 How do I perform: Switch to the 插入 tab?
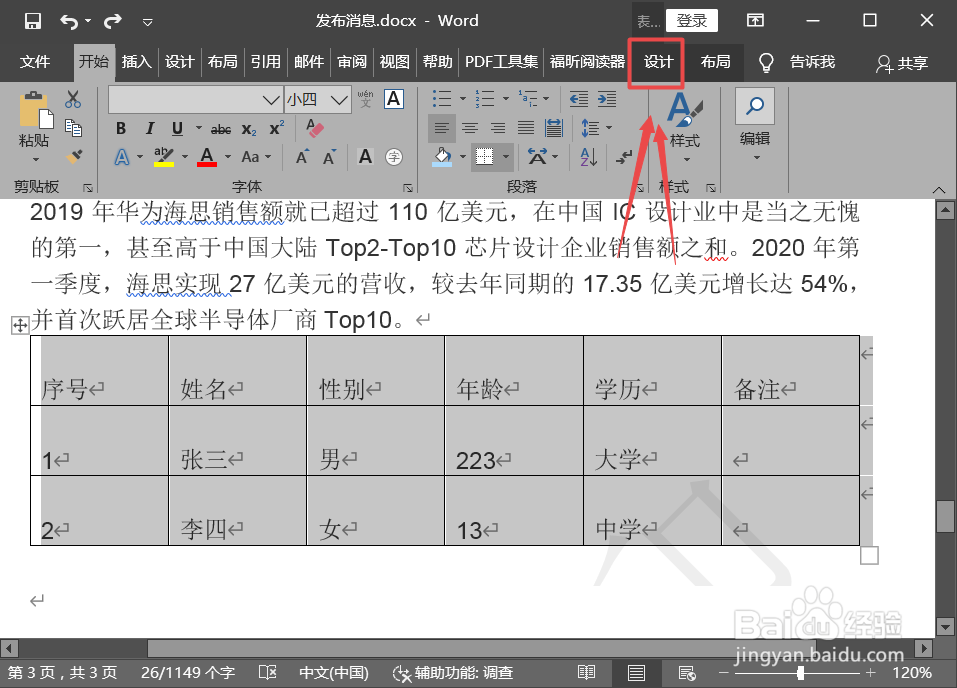point(136,62)
